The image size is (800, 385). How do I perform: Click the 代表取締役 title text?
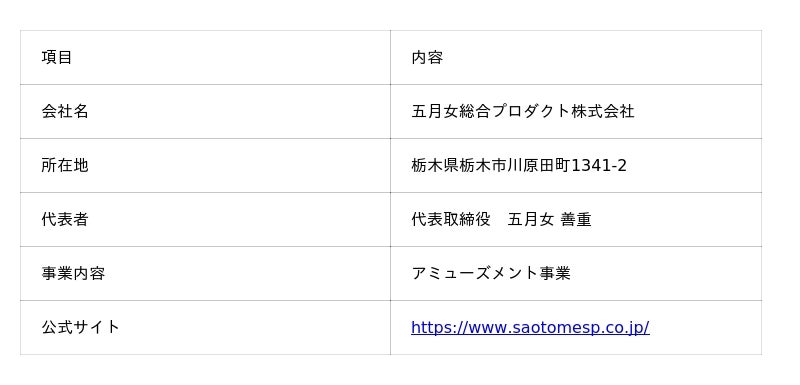click(451, 219)
